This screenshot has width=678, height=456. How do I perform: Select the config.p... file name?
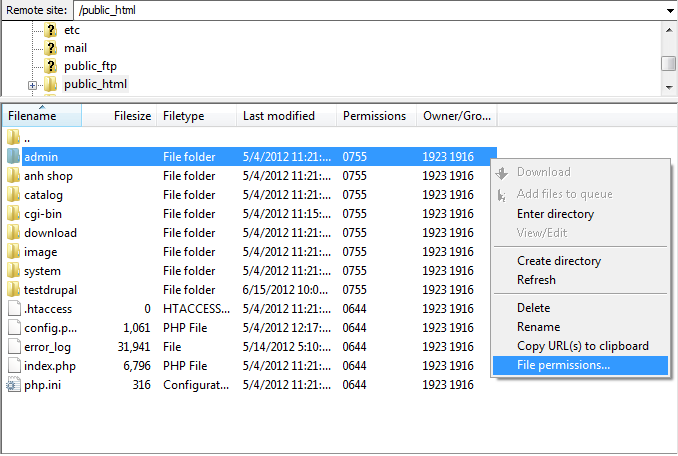click(51, 328)
